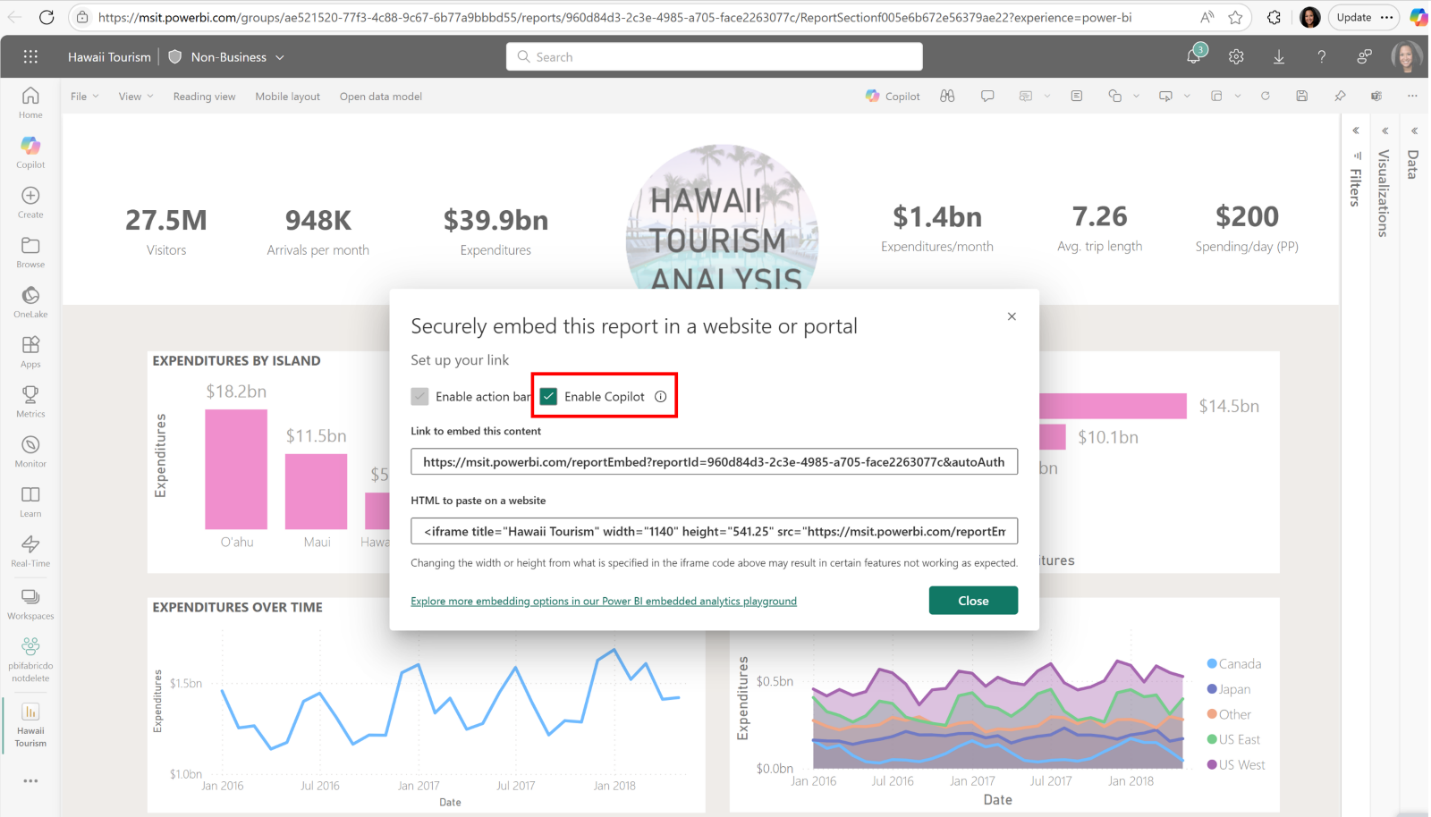
Task: Switch to Mobile layout
Action: point(287,96)
